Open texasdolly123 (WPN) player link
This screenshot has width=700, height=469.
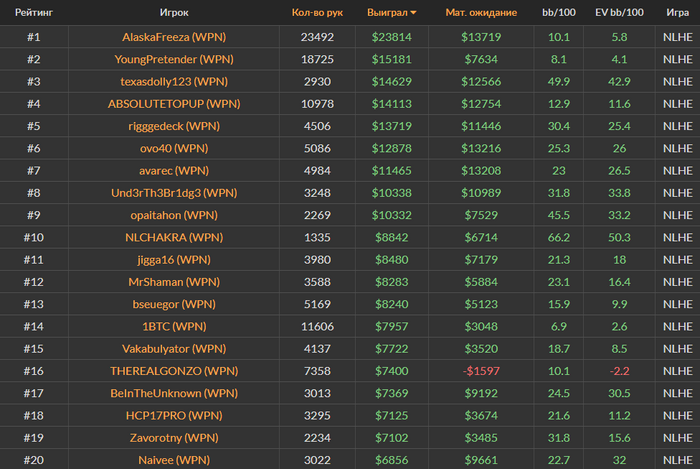tap(174, 82)
